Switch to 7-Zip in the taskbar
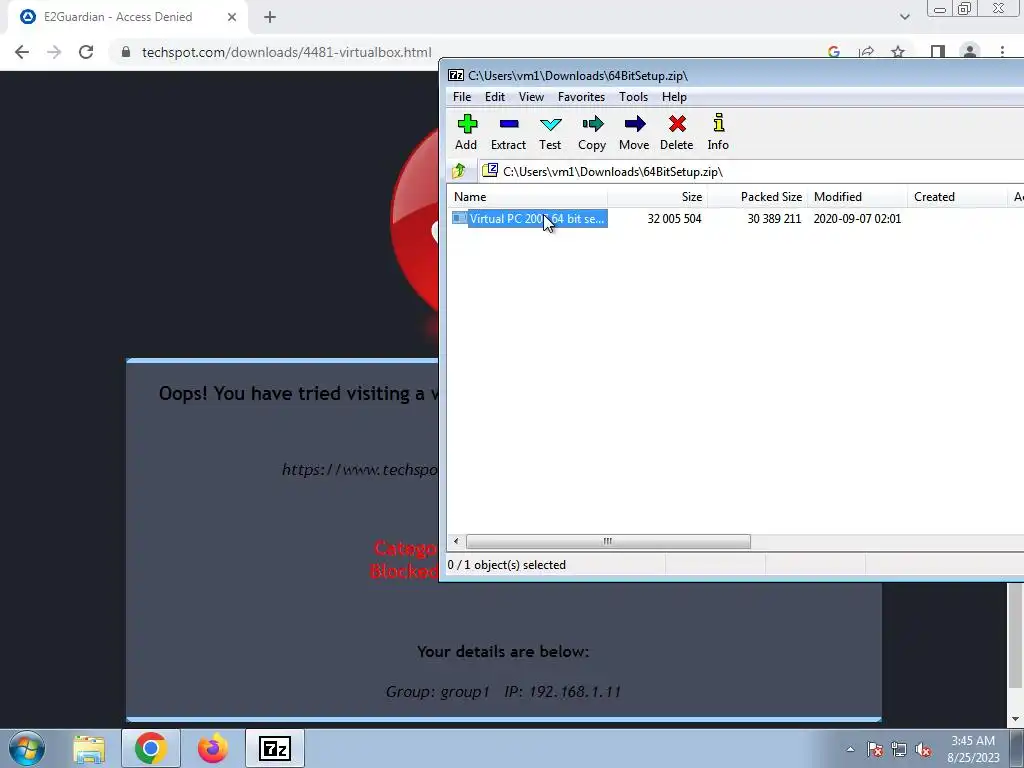 click(275, 748)
